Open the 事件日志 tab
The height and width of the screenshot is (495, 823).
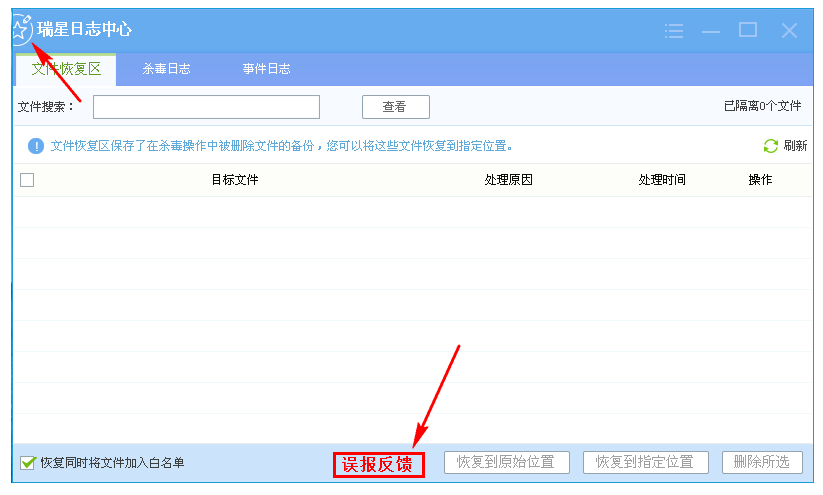pos(267,69)
